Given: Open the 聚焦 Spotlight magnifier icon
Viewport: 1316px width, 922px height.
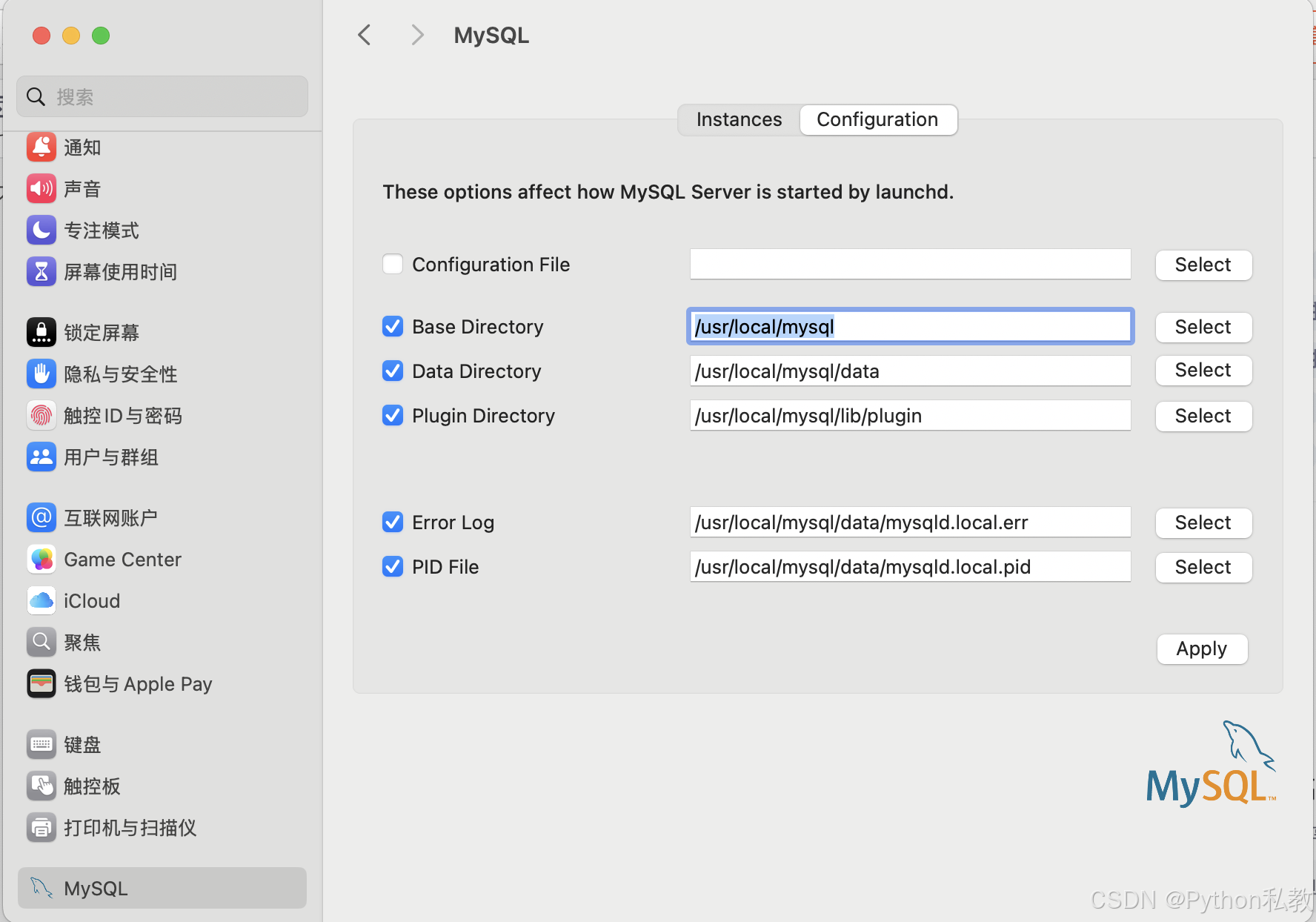Looking at the screenshot, I should pos(41,643).
